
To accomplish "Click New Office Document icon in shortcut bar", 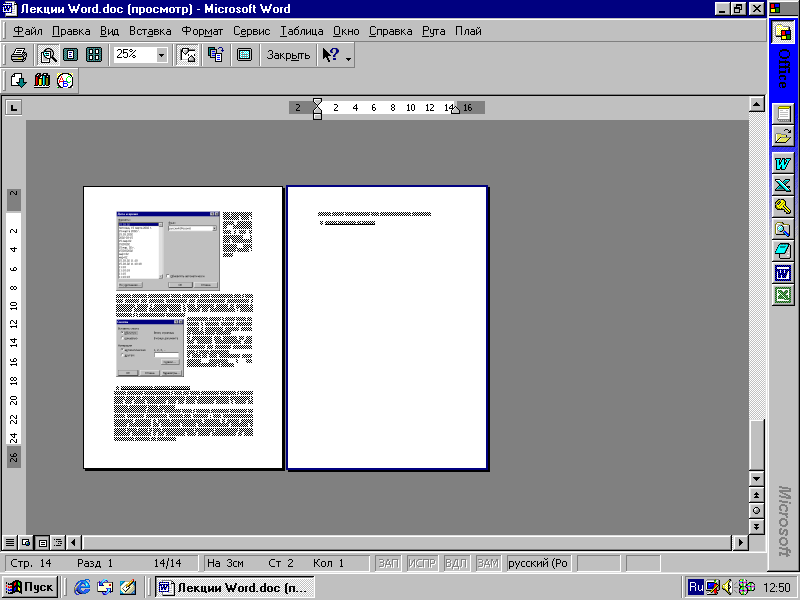I will point(783,113).
